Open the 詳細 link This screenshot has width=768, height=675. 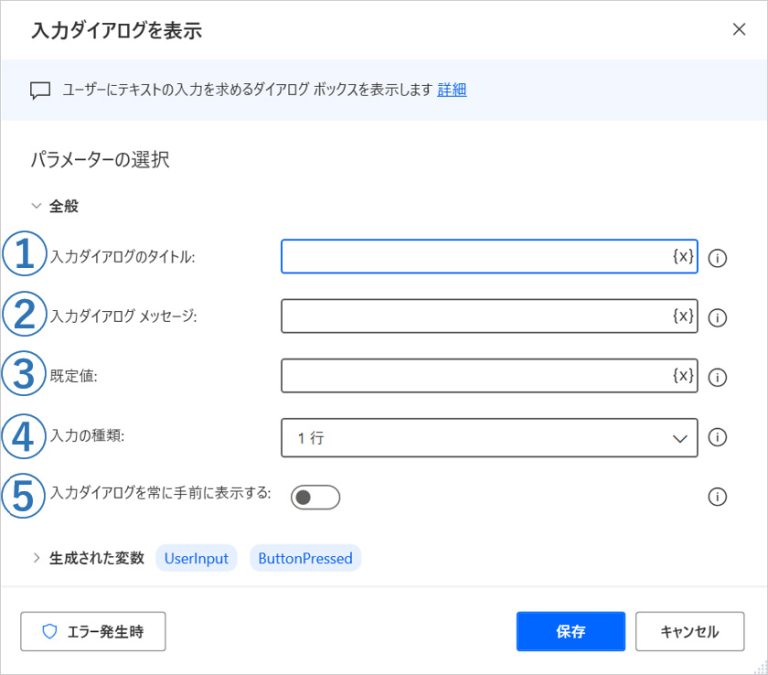[452, 89]
